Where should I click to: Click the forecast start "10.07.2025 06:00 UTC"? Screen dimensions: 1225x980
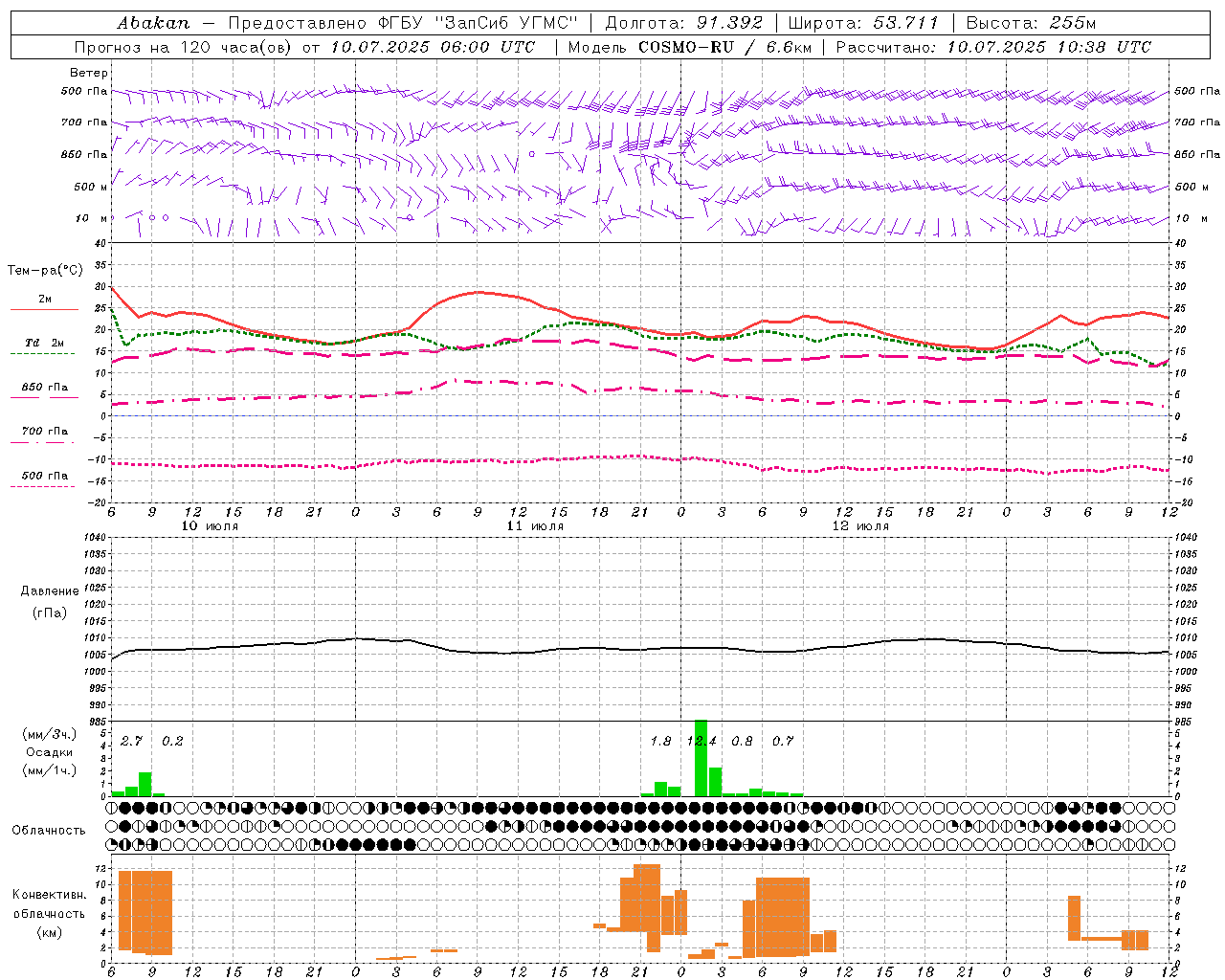pos(433,46)
